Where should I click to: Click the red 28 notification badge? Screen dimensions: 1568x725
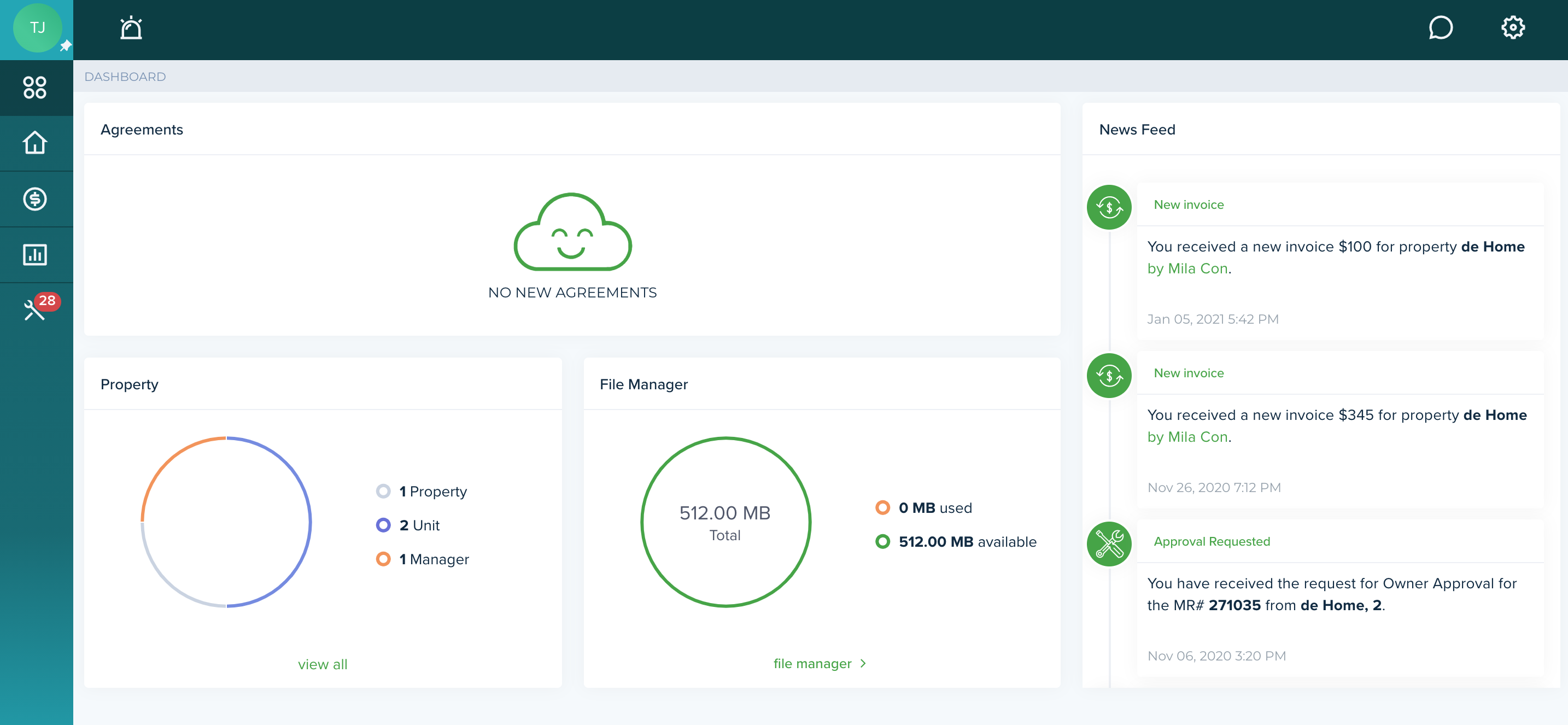(47, 301)
